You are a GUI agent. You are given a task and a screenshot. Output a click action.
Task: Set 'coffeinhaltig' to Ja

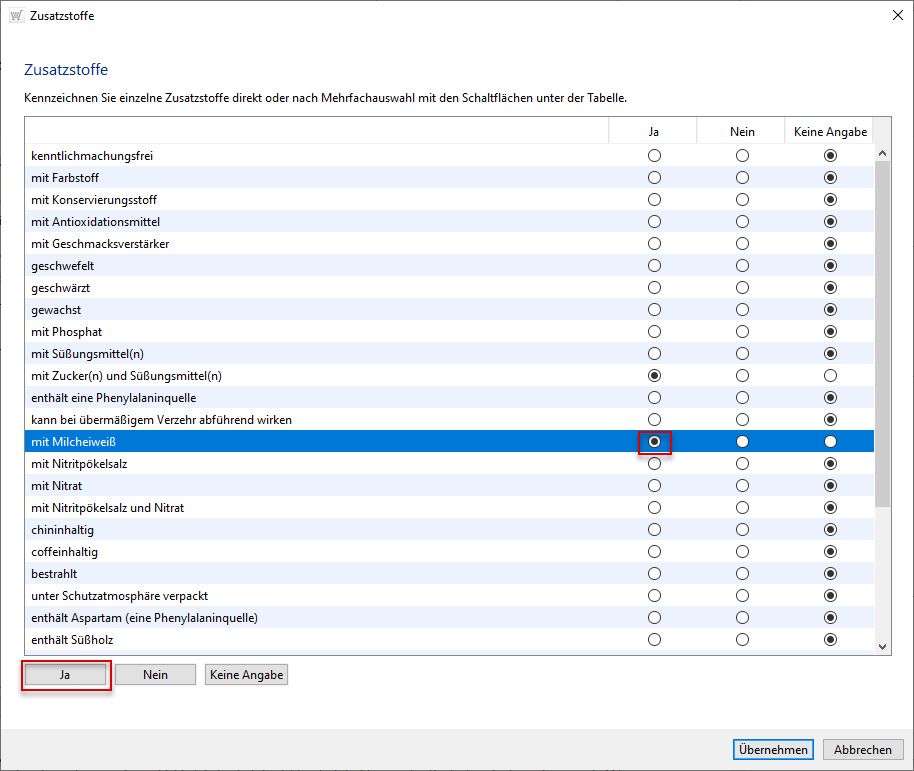tap(654, 552)
